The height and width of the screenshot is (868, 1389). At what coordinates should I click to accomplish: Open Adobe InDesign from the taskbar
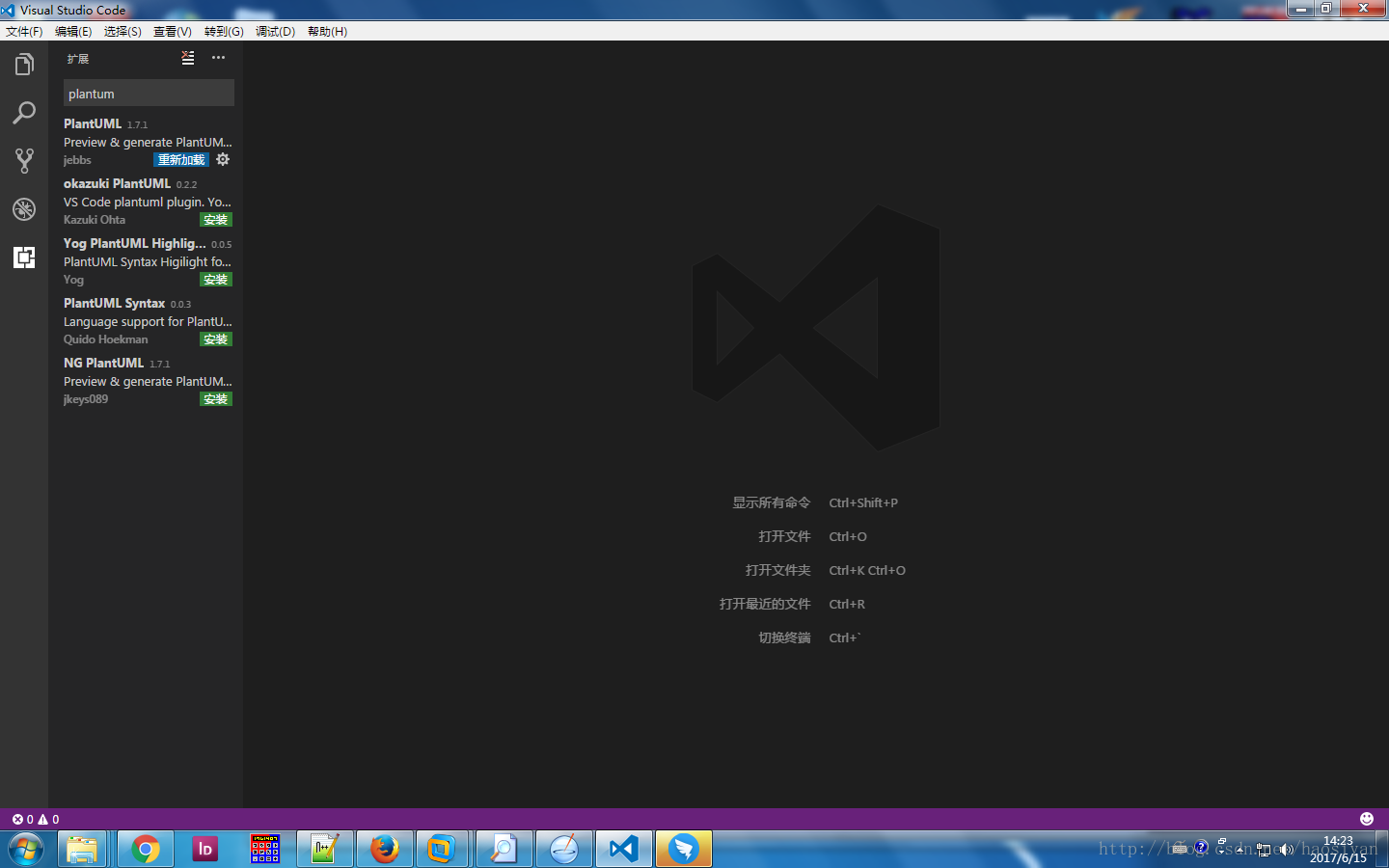[x=205, y=850]
